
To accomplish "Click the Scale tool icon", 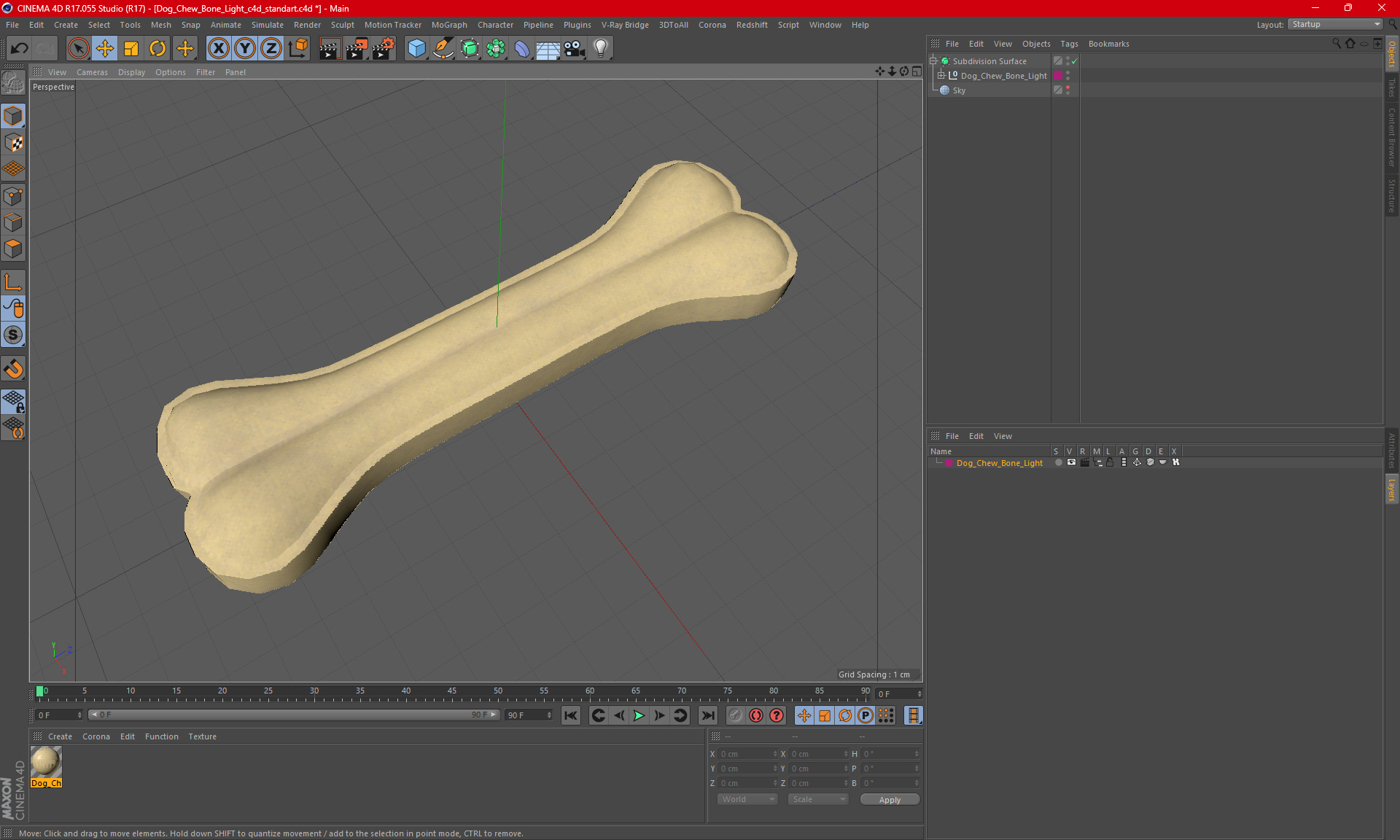I will point(131,49).
